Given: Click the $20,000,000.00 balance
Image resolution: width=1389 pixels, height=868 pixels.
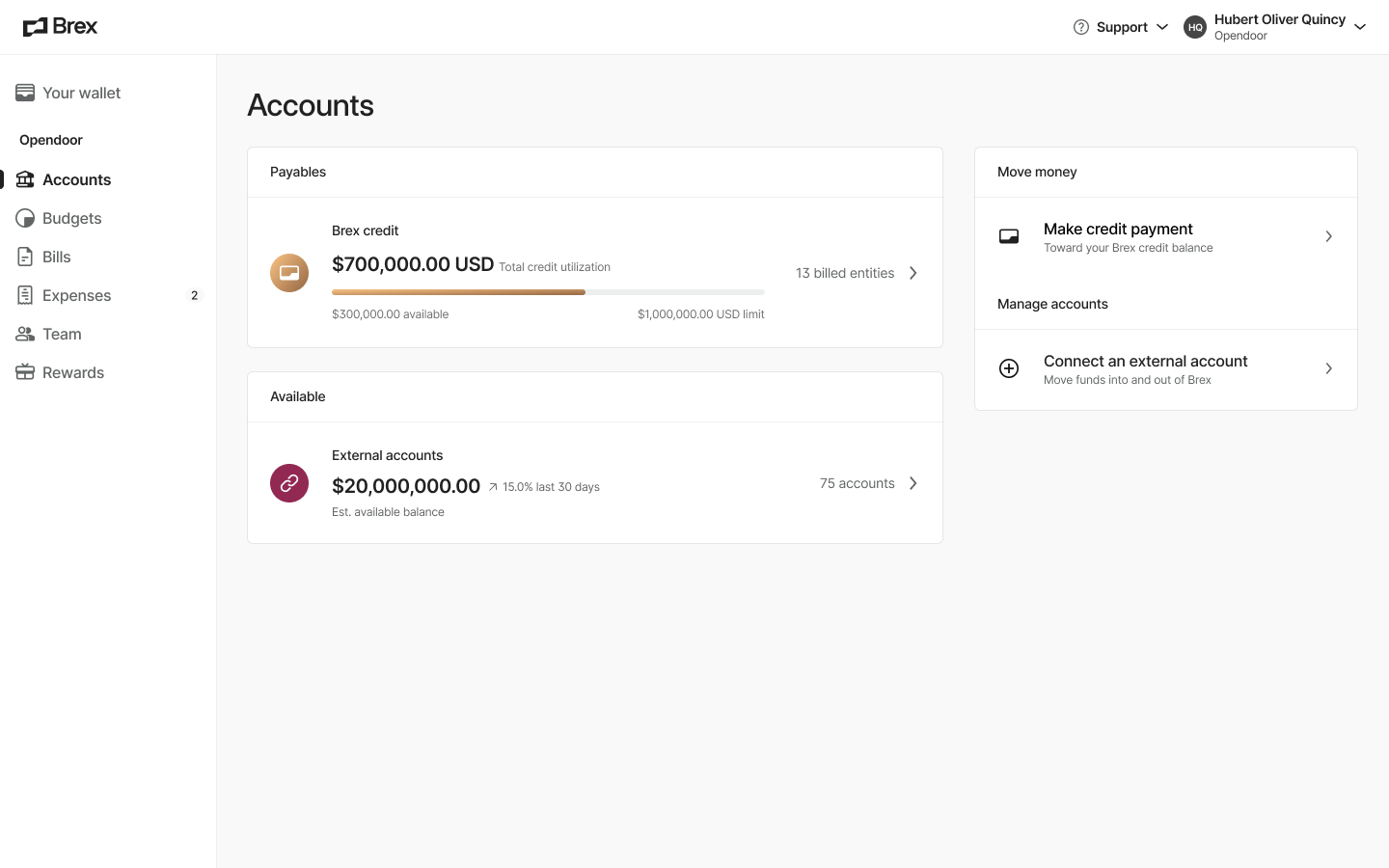Looking at the screenshot, I should click(406, 486).
